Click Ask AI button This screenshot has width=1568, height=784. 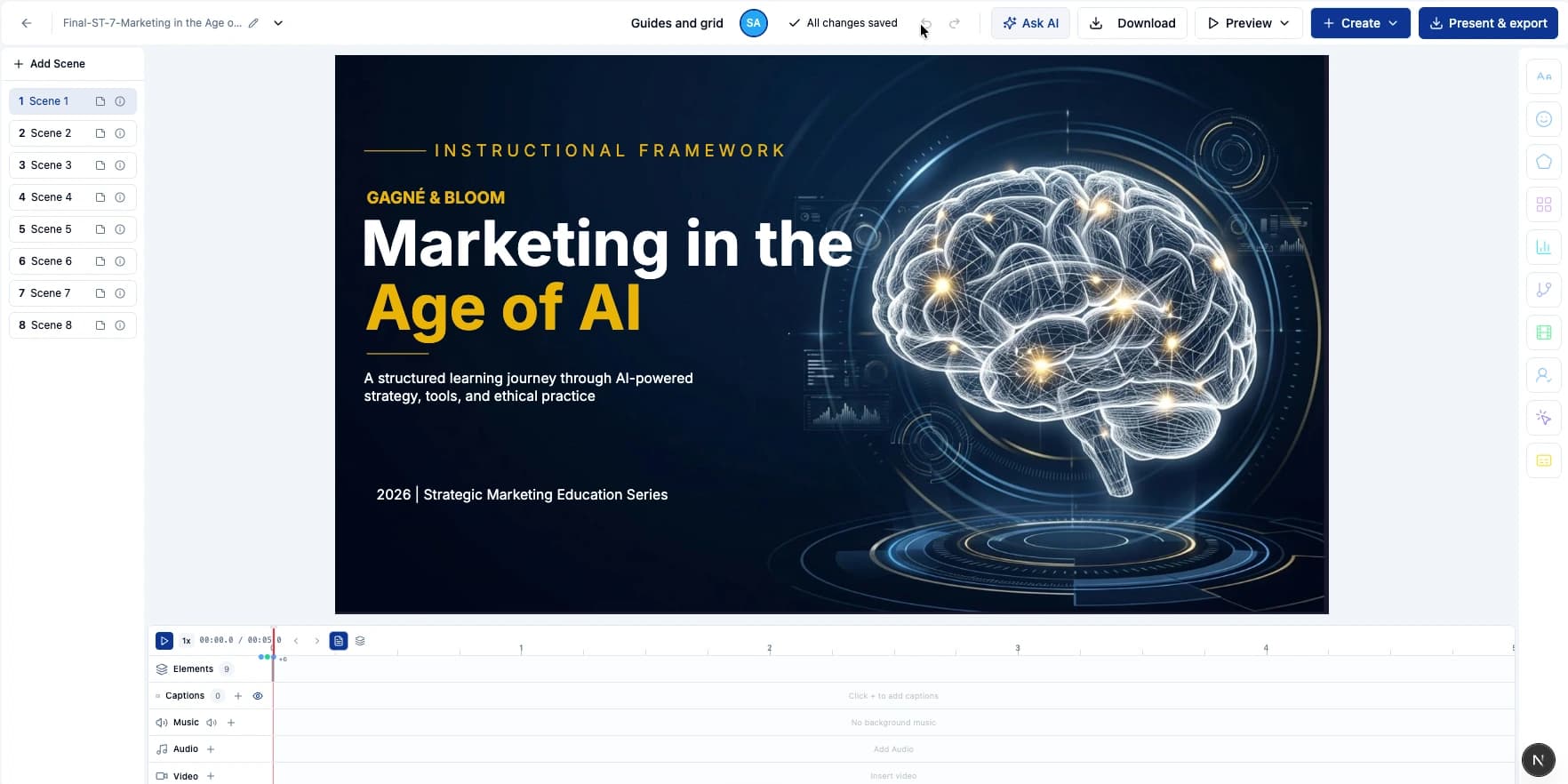(x=1030, y=23)
